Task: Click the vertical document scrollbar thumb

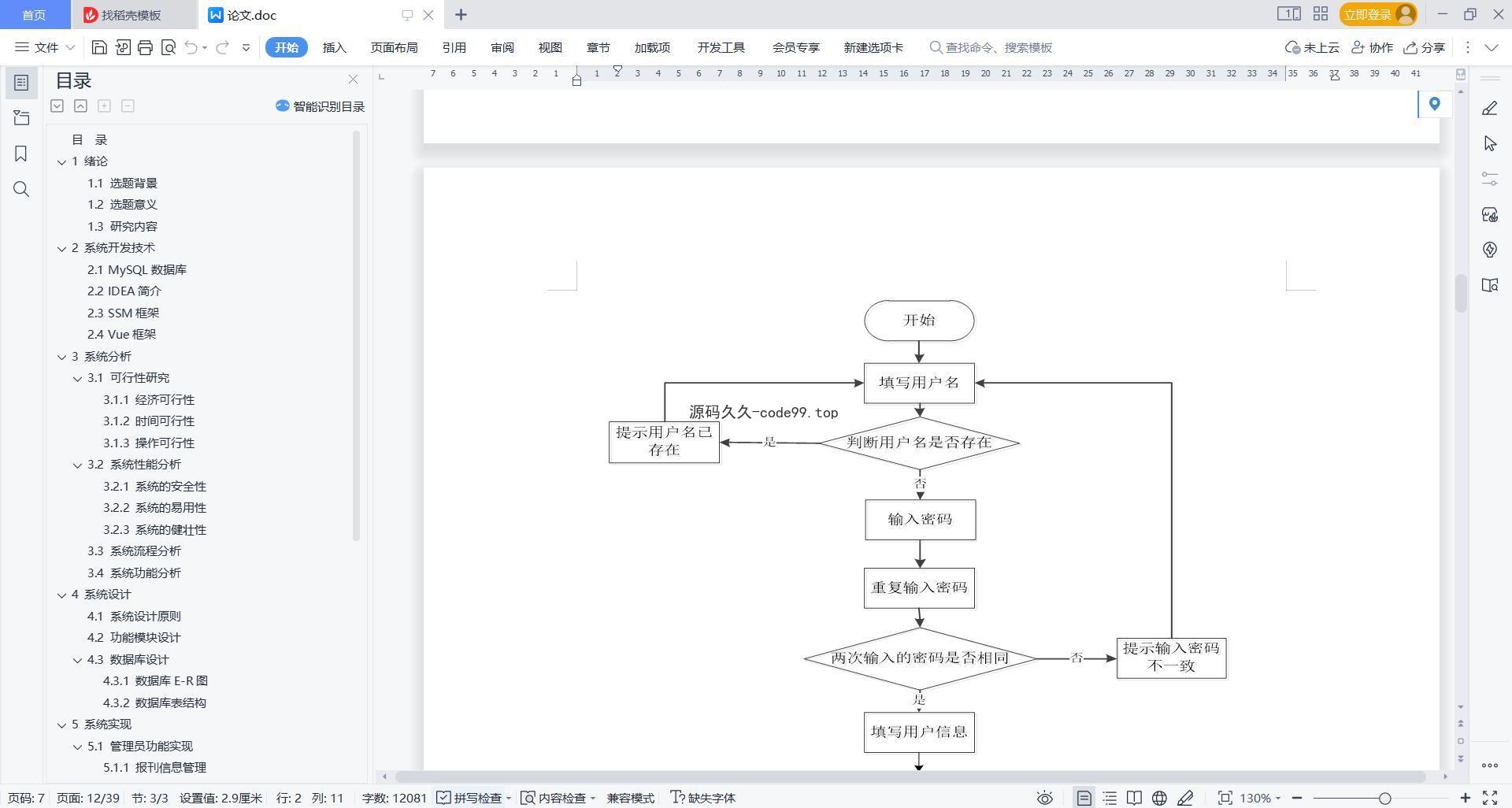Action: tap(1461, 293)
